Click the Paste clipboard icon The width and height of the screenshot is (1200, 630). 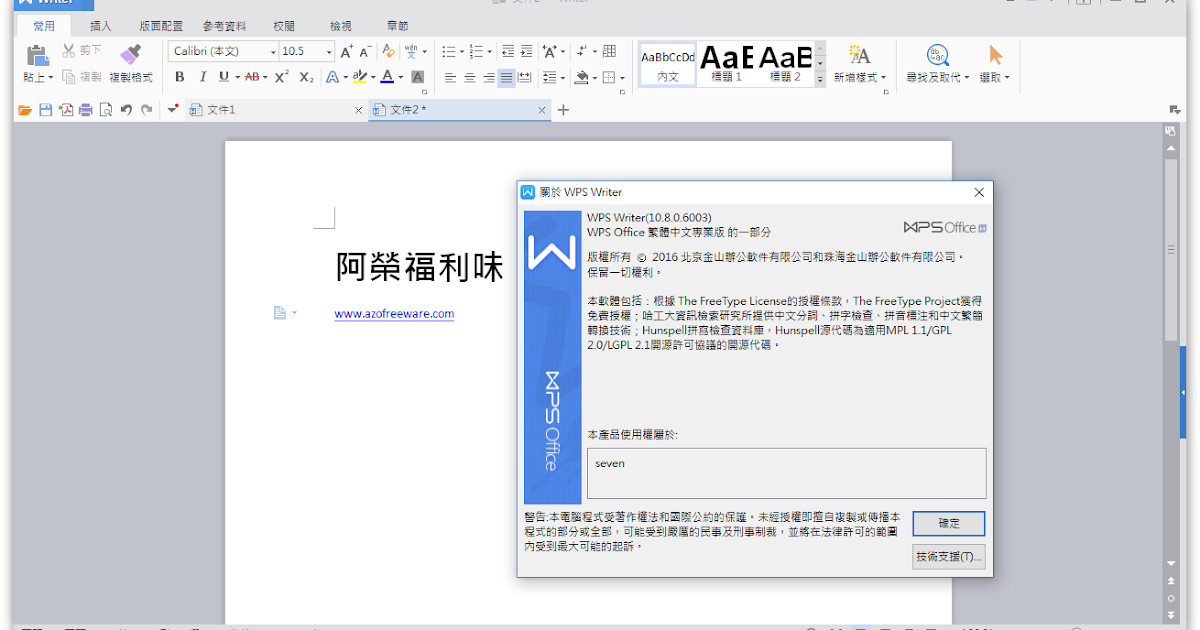[37, 55]
